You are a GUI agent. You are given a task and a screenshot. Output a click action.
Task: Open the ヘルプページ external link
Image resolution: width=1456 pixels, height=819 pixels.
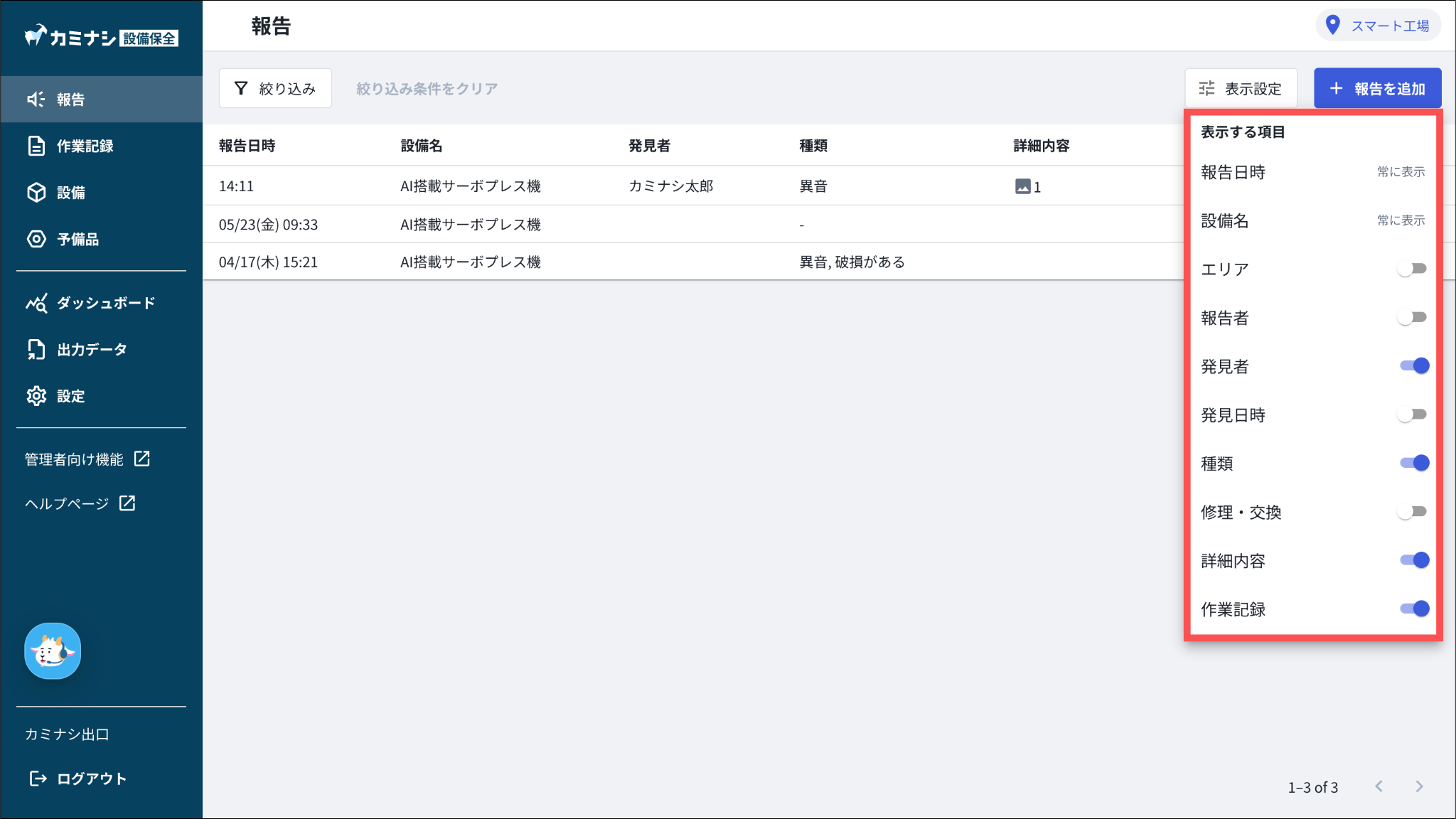[x=80, y=503]
